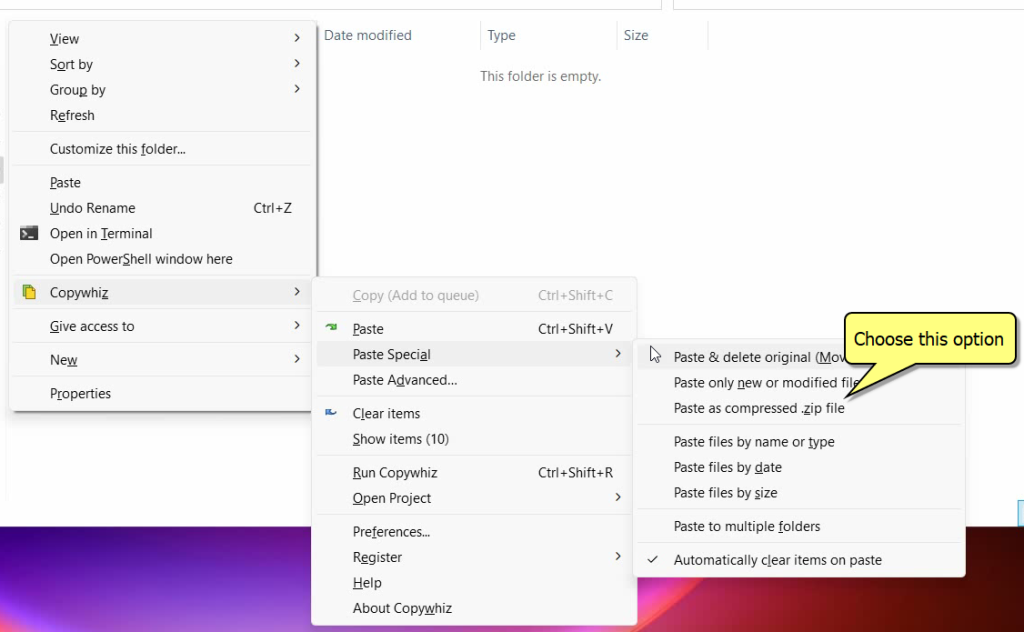Select Properties from the context menu

[80, 393]
